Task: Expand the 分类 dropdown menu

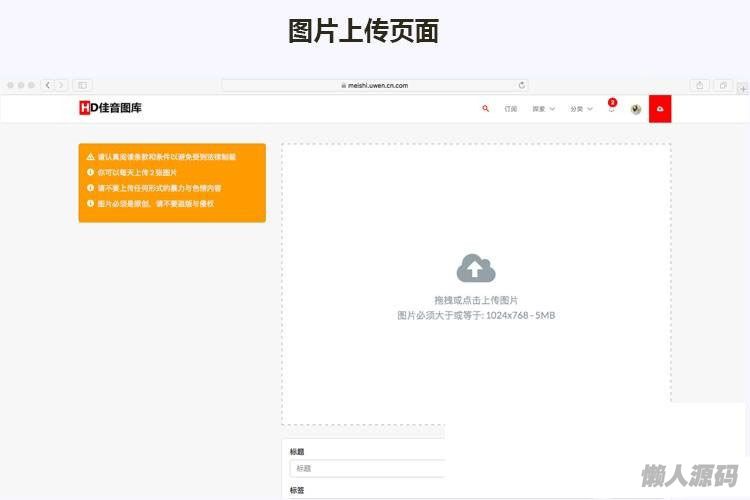Action: pyautogui.click(x=580, y=109)
